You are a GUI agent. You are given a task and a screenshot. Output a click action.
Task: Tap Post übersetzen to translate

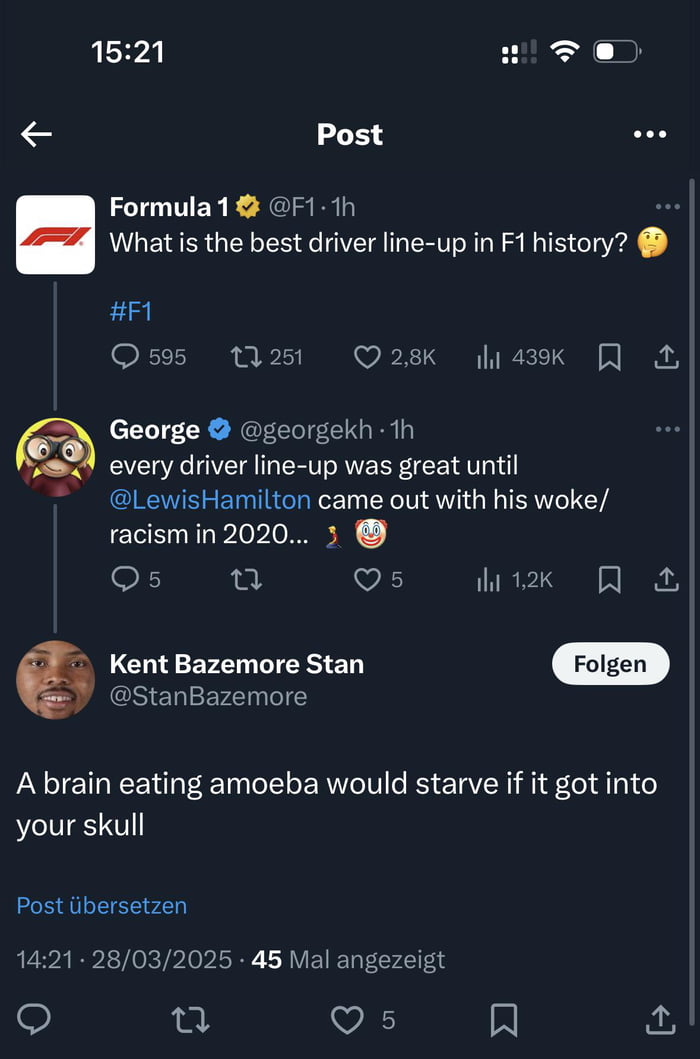pyautogui.click(x=102, y=906)
